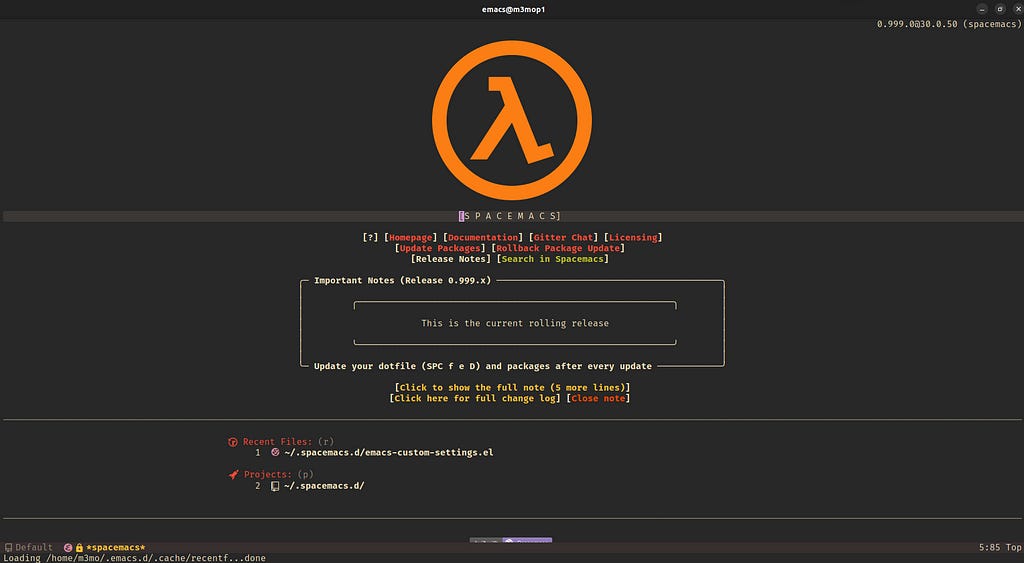Click the Loading recentf echo area message
The image size is (1024, 563).
[135, 558]
